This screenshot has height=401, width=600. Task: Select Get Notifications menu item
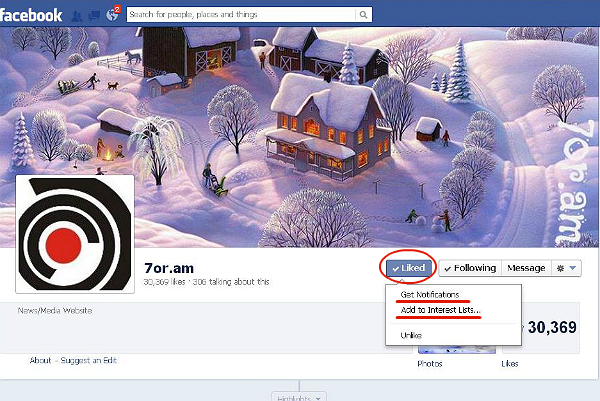[x=430, y=295]
